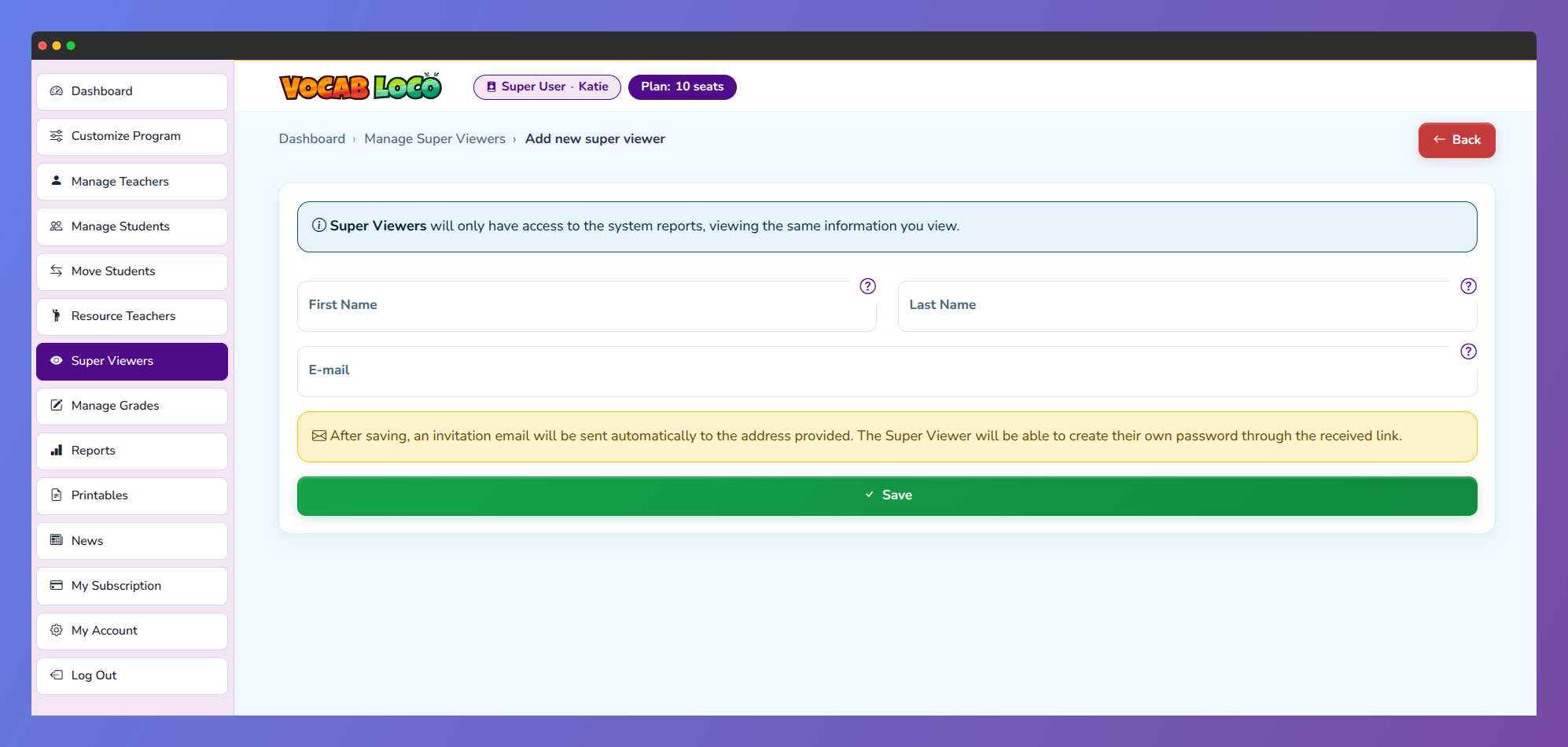Image resolution: width=1568 pixels, height=747 pixels.
Task: Focus the E-mail input field
Action: point(887,371)
